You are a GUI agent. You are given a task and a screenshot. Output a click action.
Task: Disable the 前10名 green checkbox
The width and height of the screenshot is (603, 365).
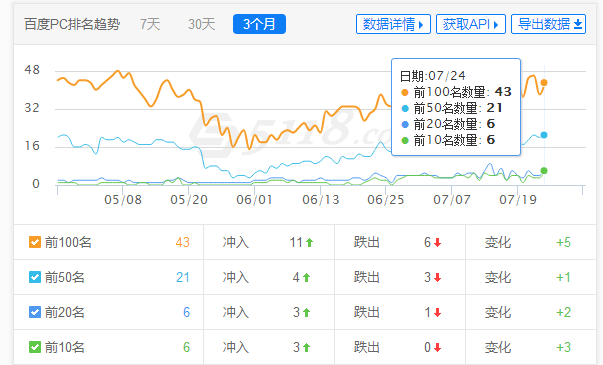[35, 347]
